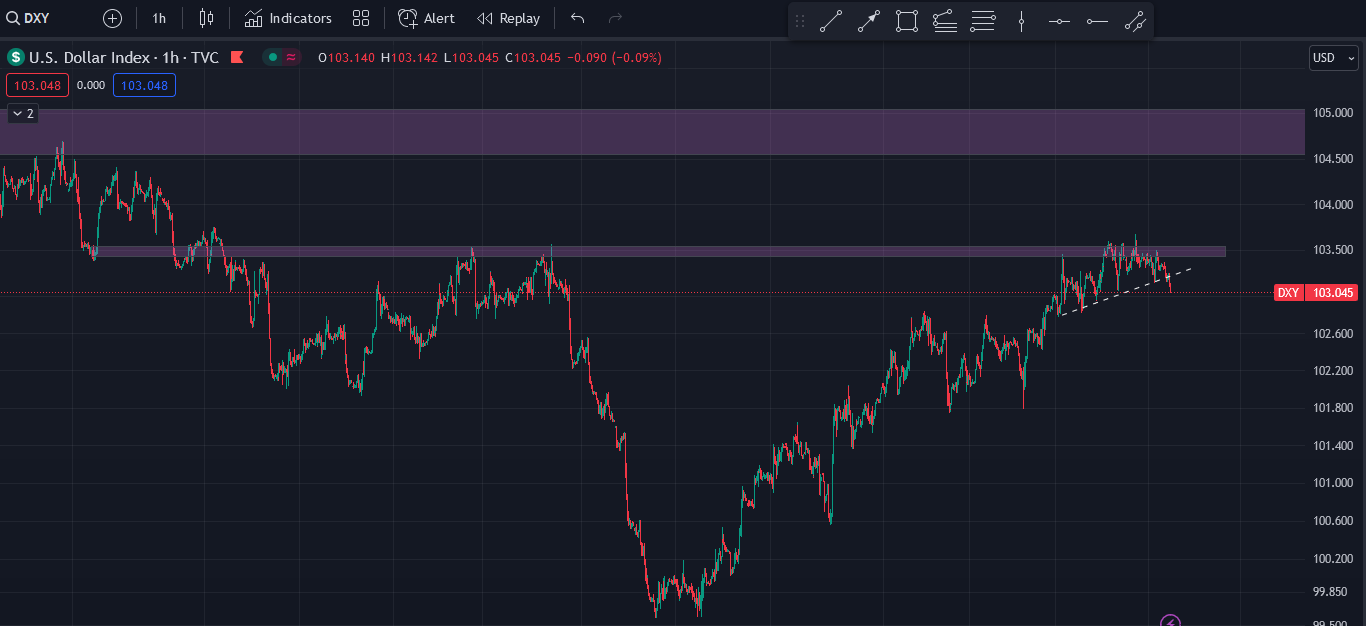Toggle the green market status indicator
The image size is (1366, 626).
[x=272, y=57]
